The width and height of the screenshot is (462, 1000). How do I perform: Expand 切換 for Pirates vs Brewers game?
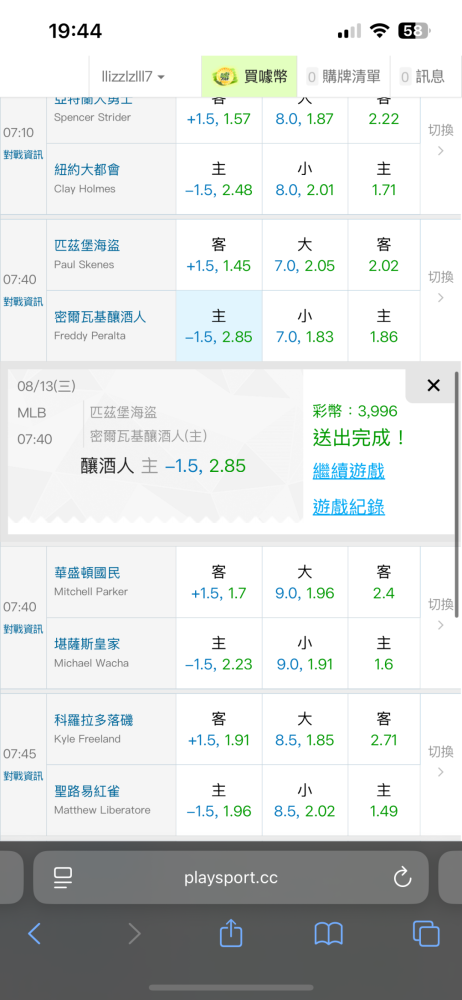(x=440, y=286)
